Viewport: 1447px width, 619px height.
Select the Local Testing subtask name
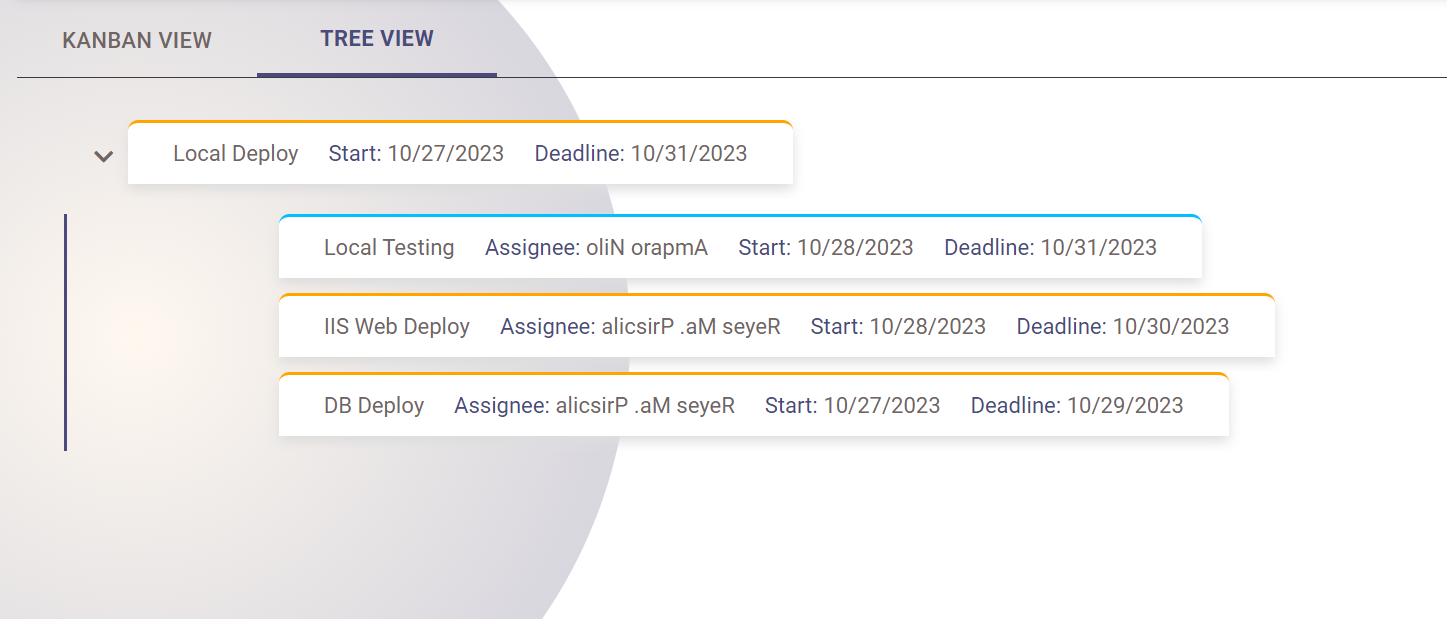389,248
